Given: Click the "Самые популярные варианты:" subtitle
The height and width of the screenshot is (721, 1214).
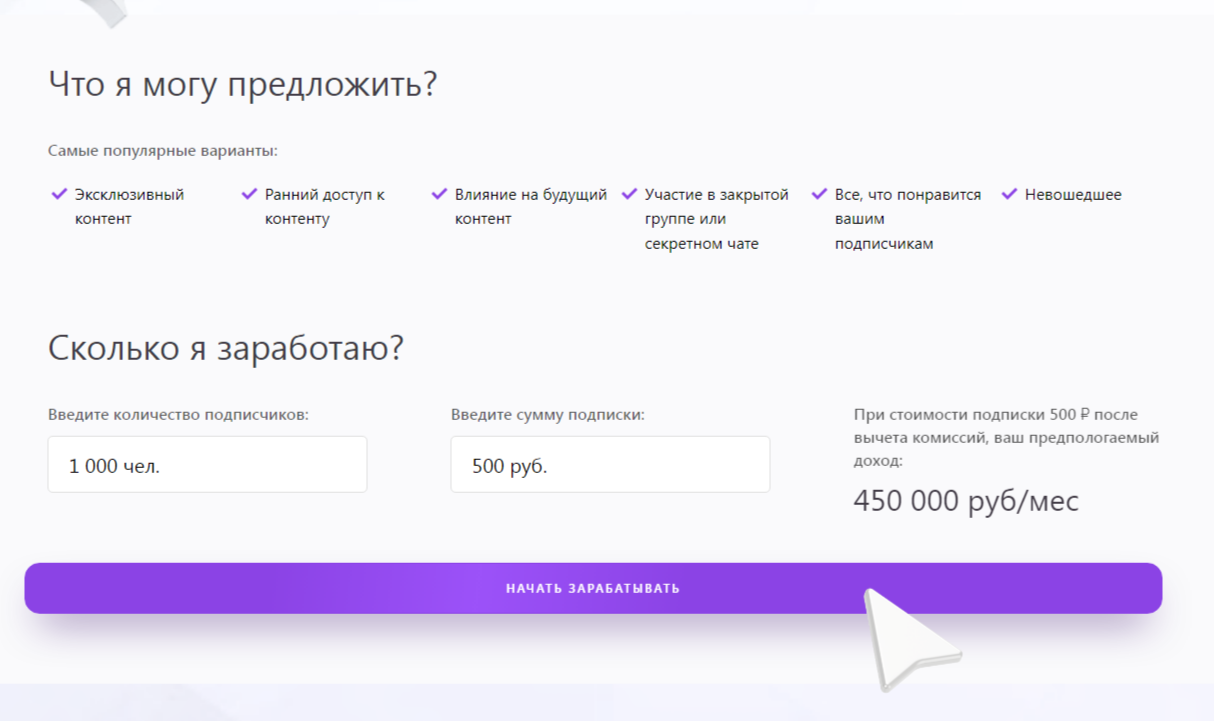Looking at the screenshot, I should point(163,151).
